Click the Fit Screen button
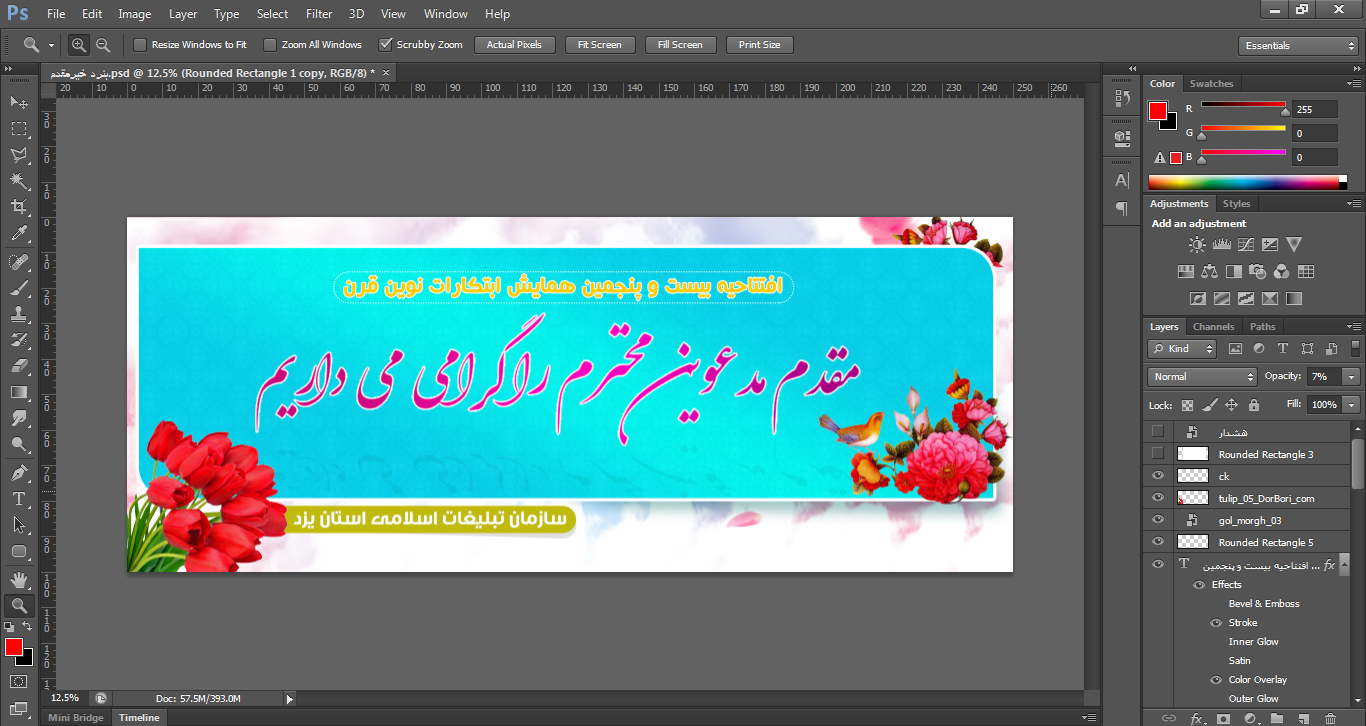1366x726 pixels. pyautogui.click(x=600, y=45)
